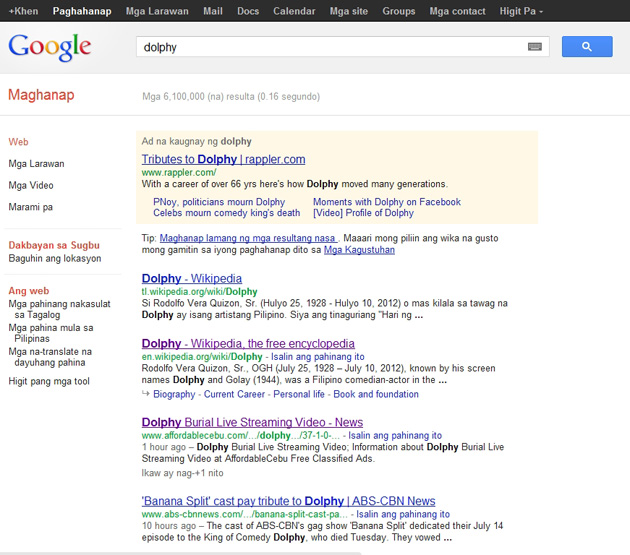Open Mga contact in the top bar

pyautogui.click(x=457, y=11)
